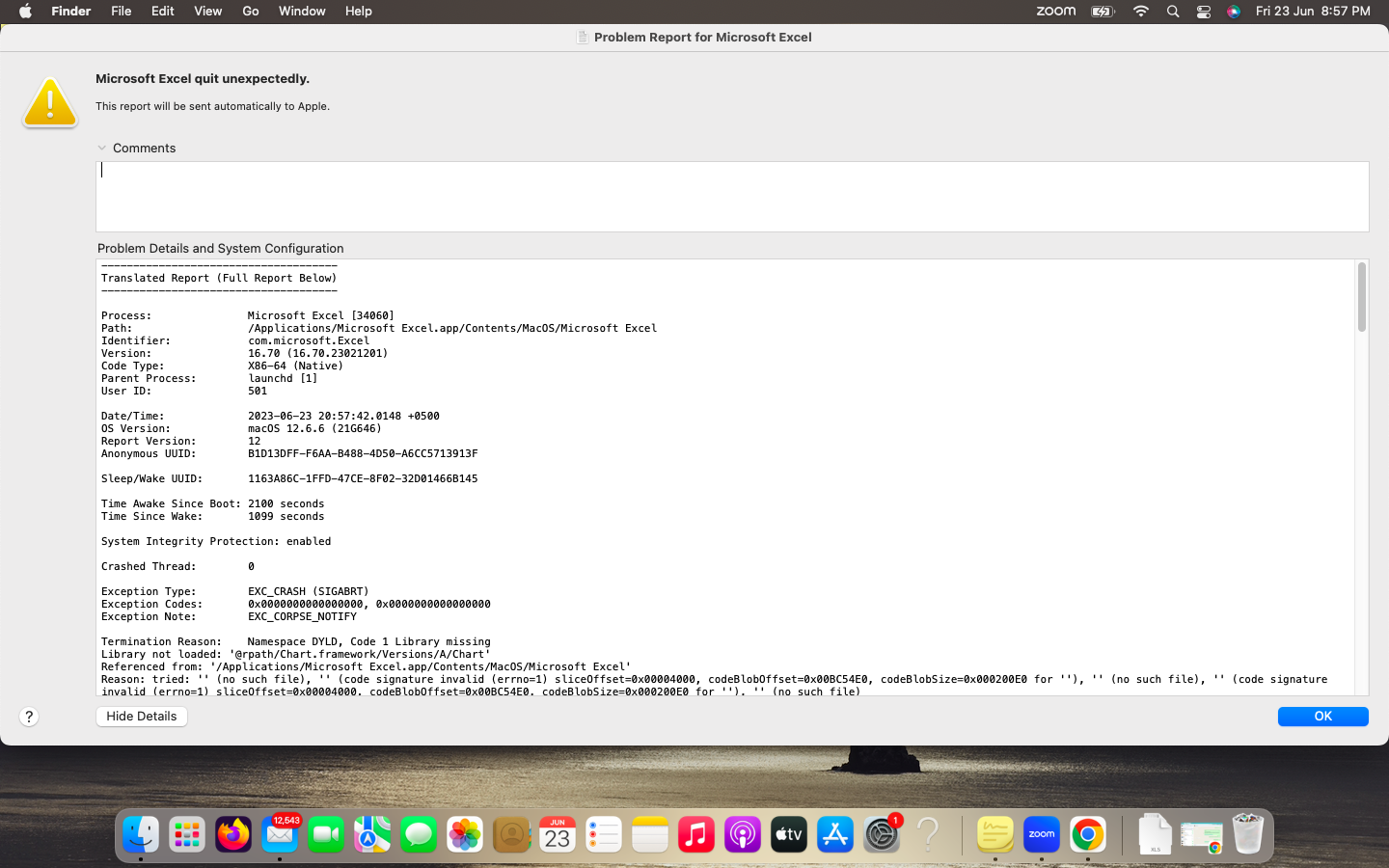Launch Launchpad from the Dock
The image size is (1389, 868).
187,834
